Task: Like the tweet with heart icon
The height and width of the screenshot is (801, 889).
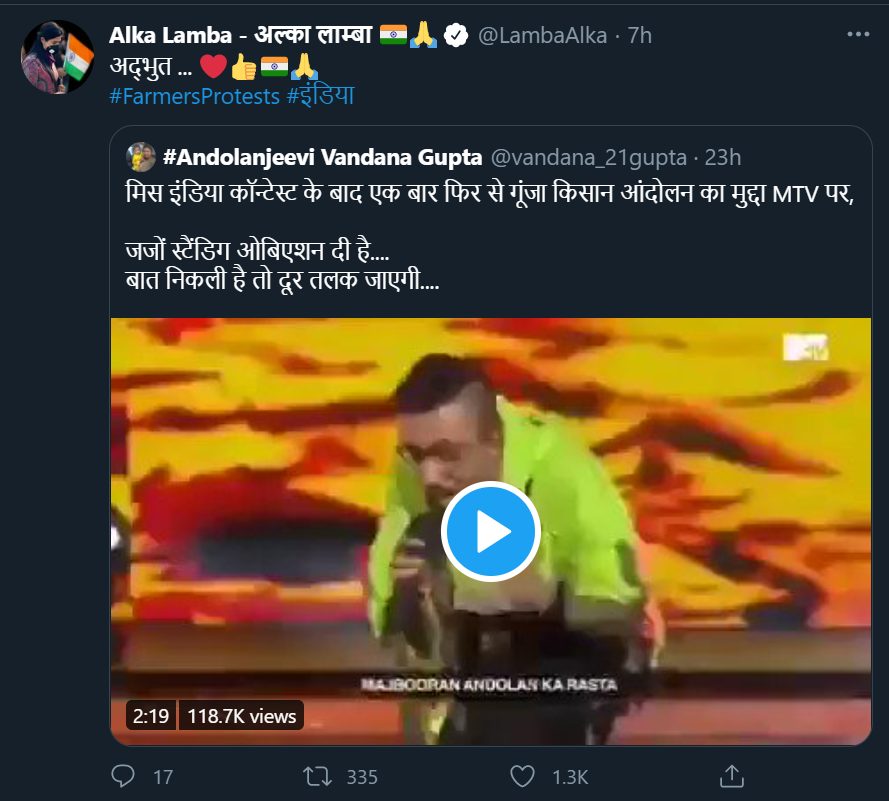Action: click(522, 776)
